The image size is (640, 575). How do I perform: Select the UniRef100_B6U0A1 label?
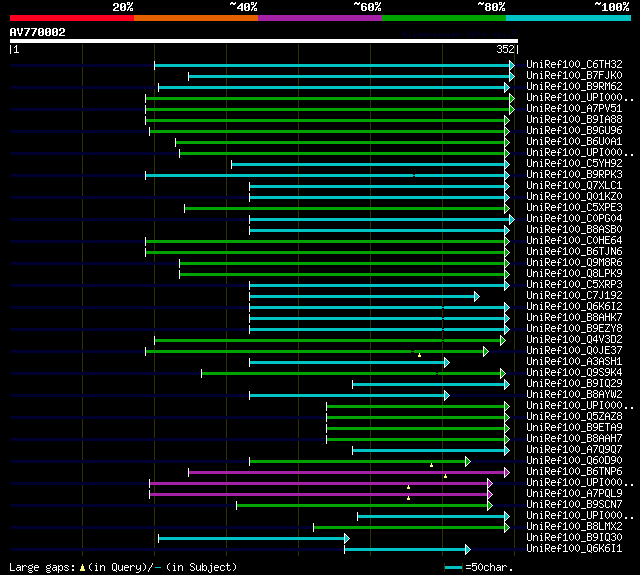[574, 142]
